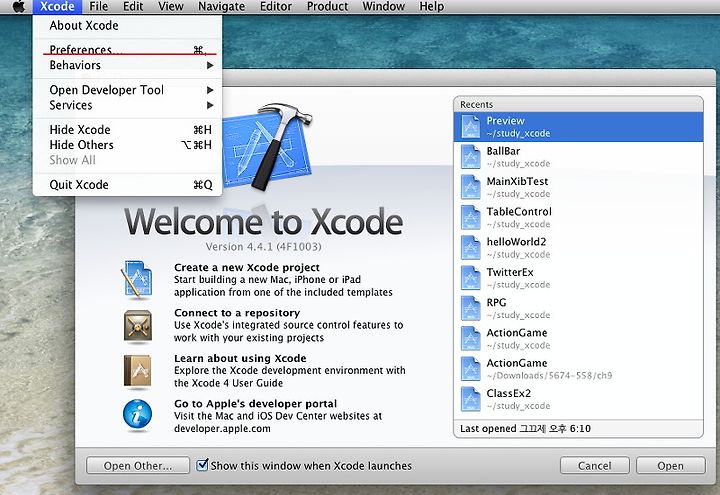Image resolution: width=720 pixels, height=495 pixels.
Task: Open the File menu
Action: click(x=98, y=6)
